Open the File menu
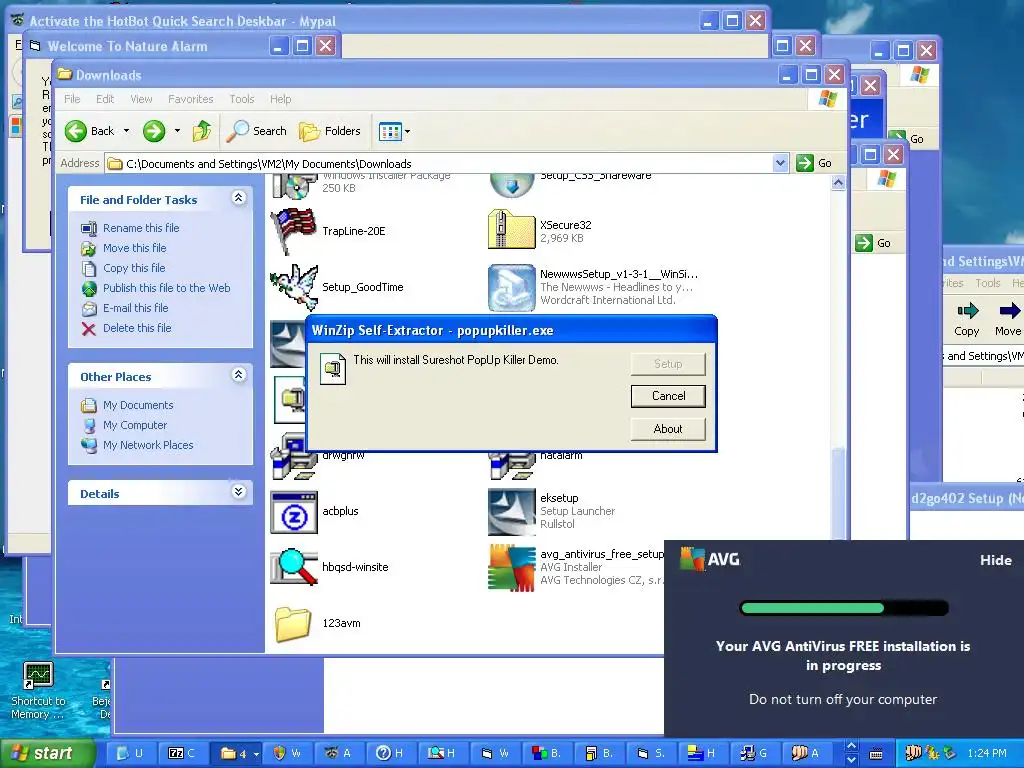The height and width of the screenshot is (768, 1024). tap(72, 99)
